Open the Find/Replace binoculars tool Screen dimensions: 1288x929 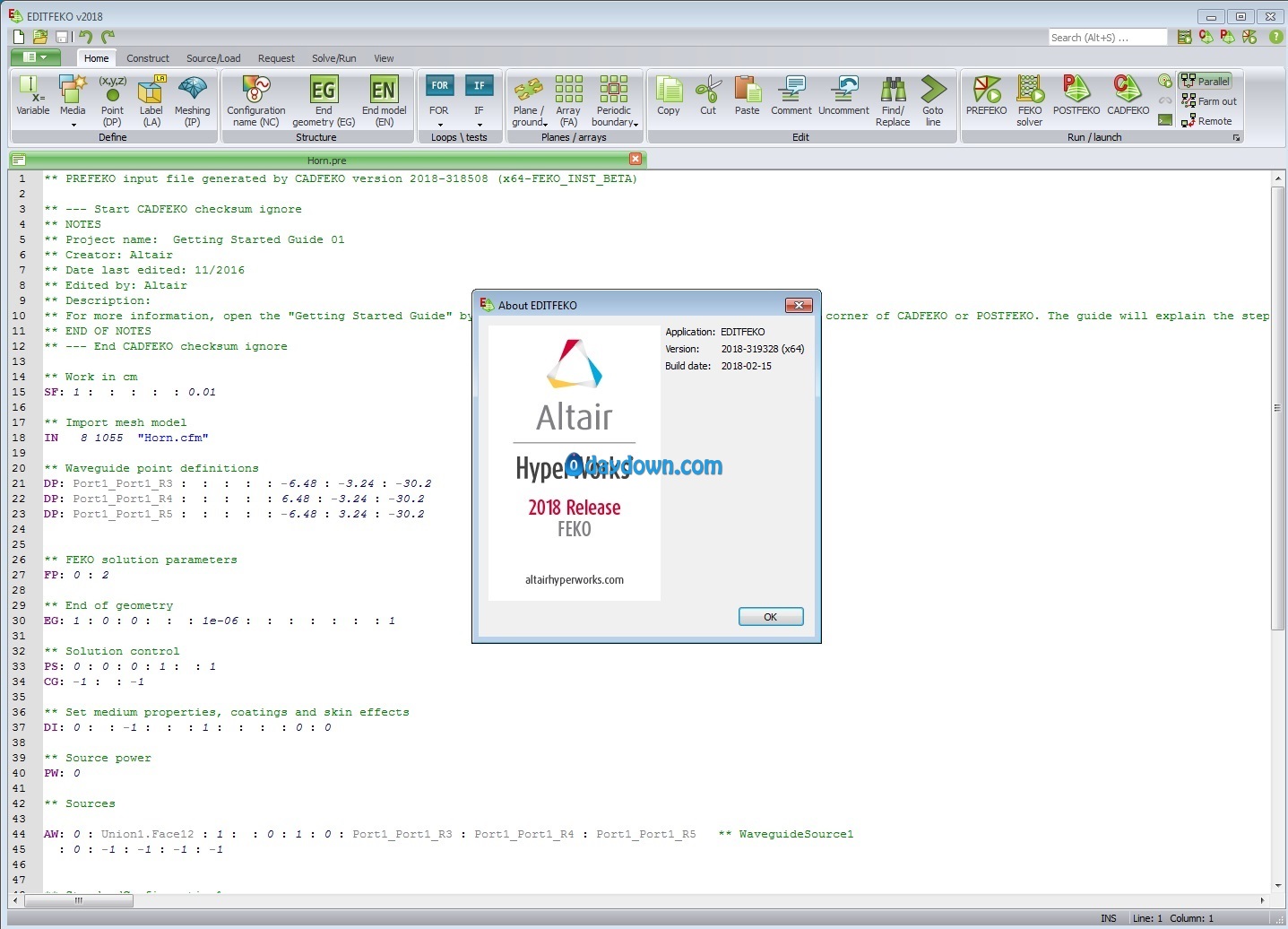[893, 99]
